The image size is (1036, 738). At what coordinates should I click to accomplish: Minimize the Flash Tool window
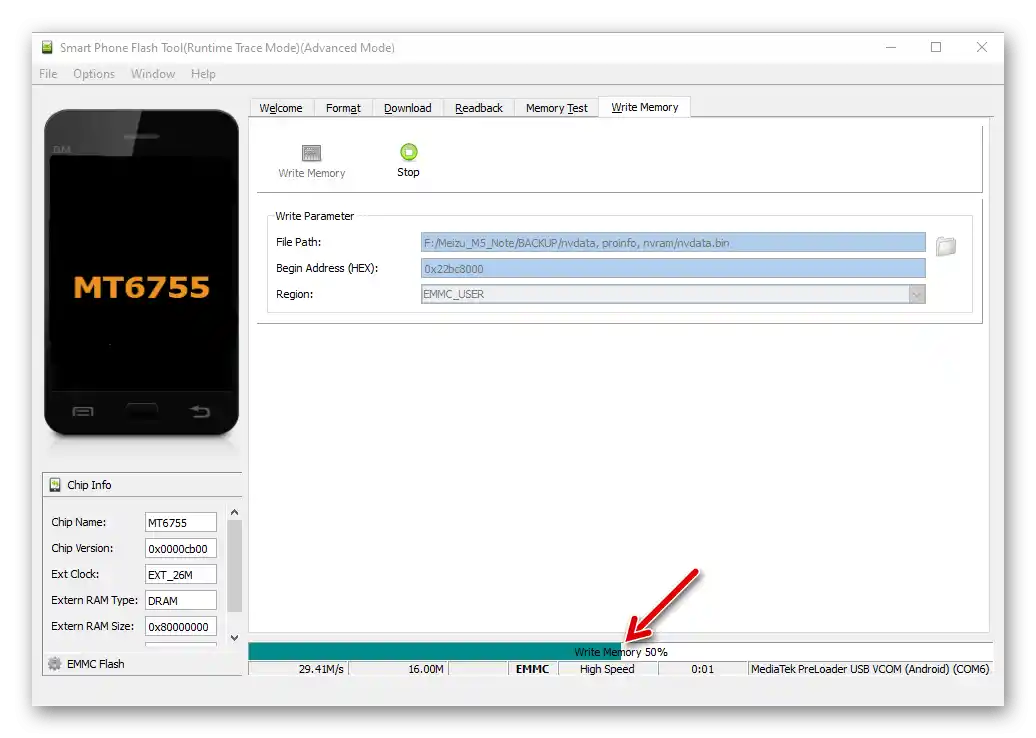pyautogui.click(x=891, y=48)
